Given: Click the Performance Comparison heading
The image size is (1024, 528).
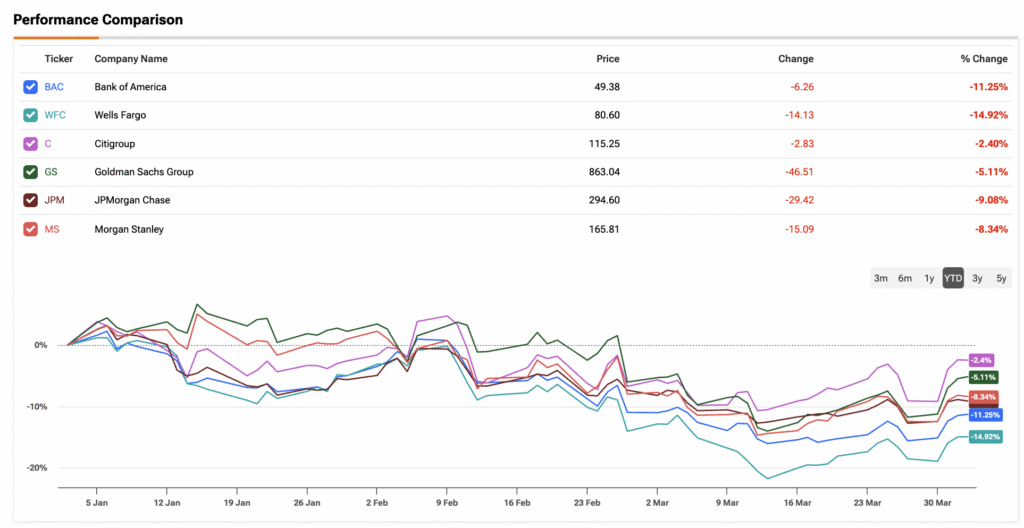Looking at the screenshot, I should [98, 20].
